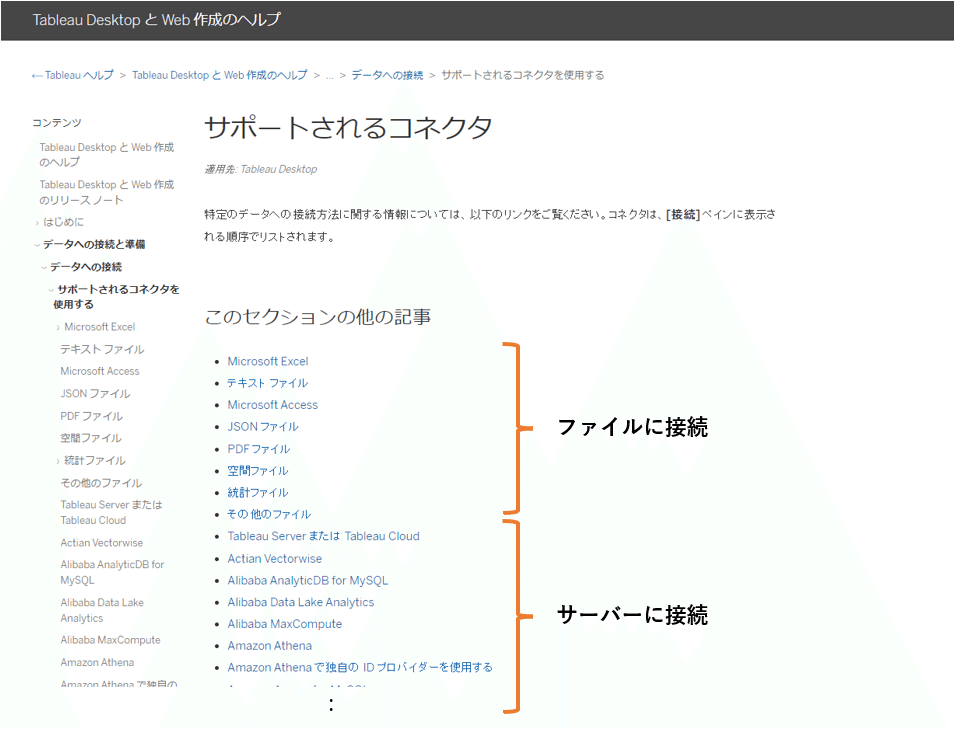Open the その他のファイル article link
The height and width of the screenshot is (729, 954).
coord(269,515)
